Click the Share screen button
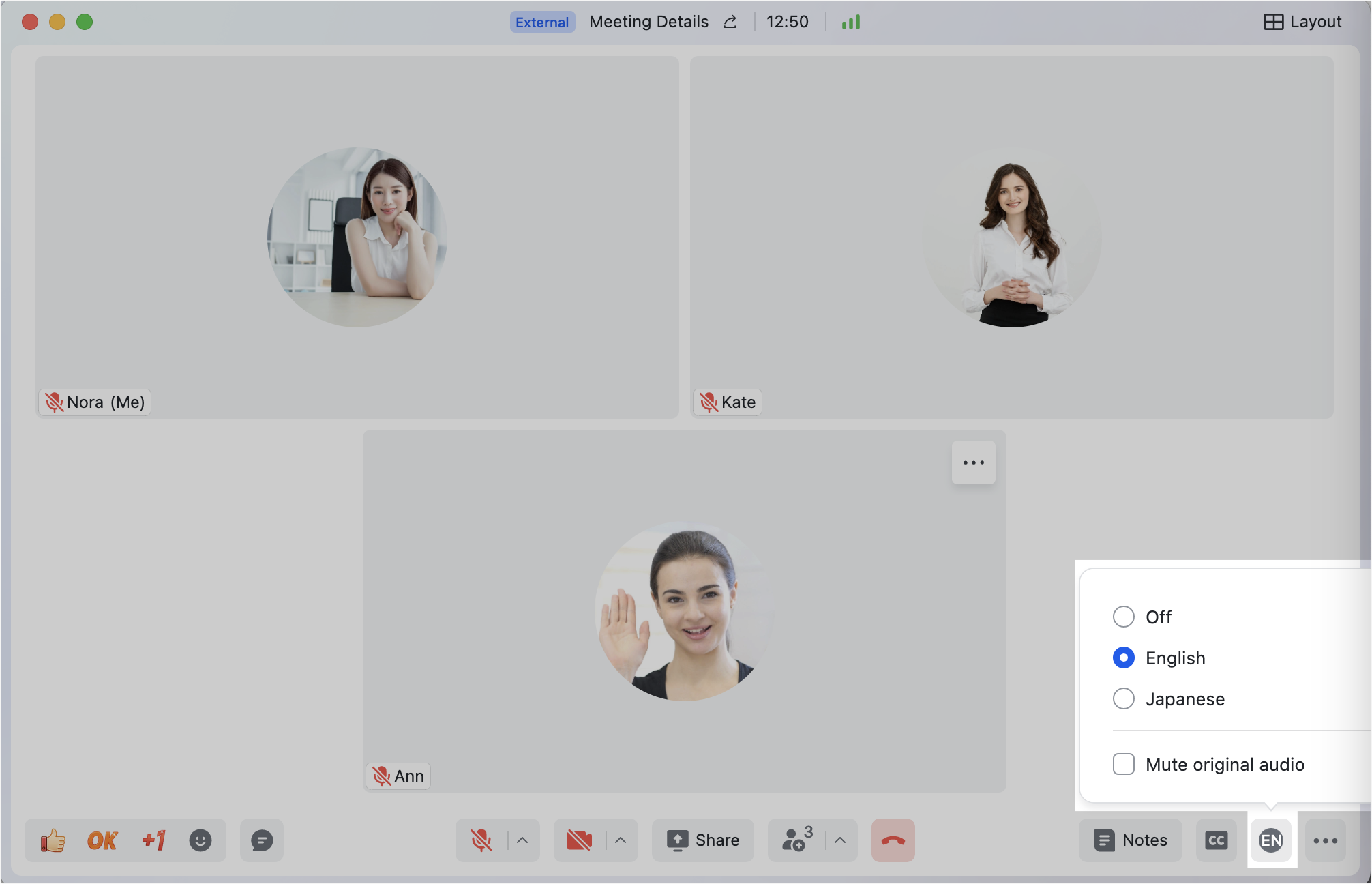 click(x=703, y=840)
